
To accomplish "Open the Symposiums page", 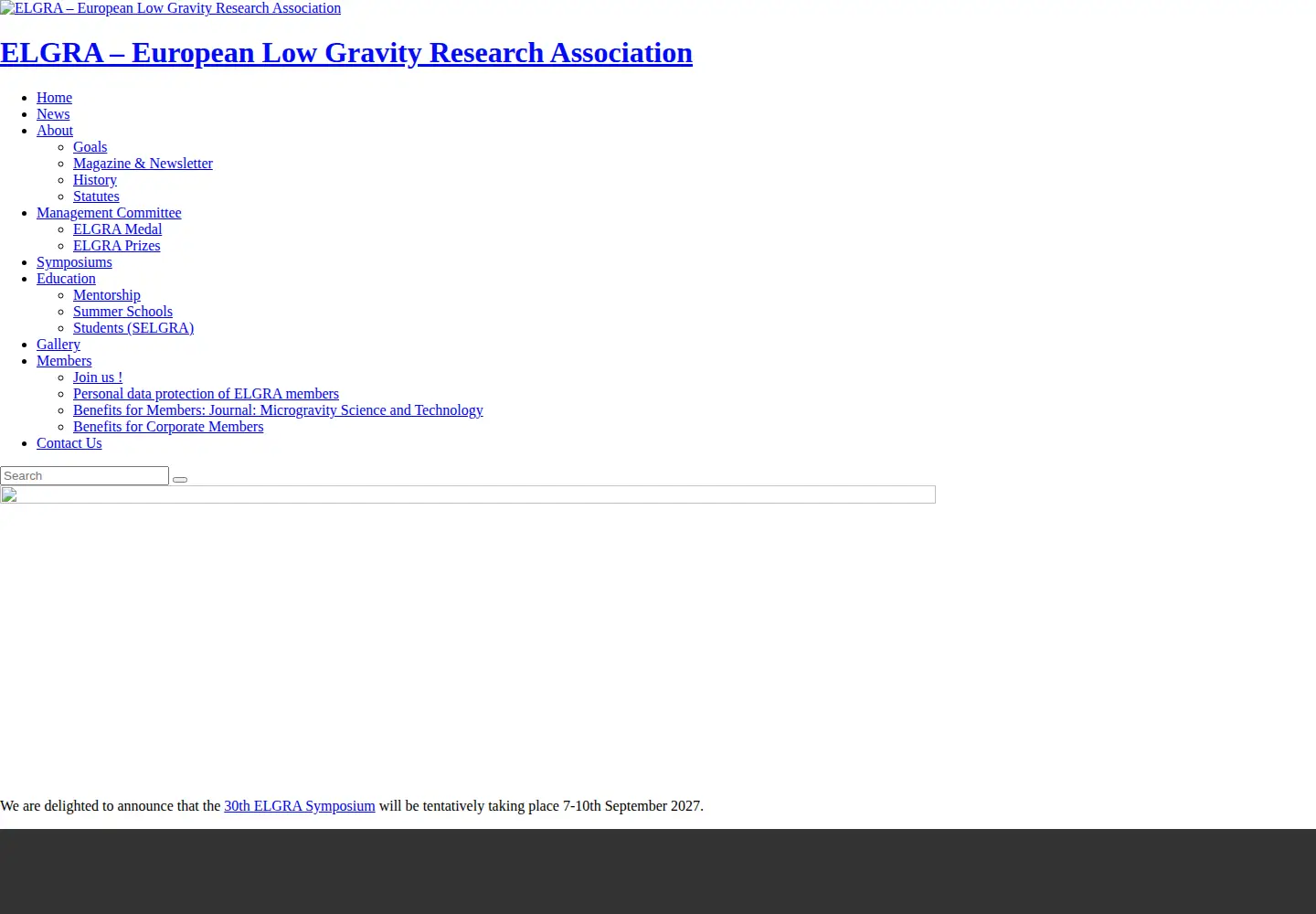I will [74, 262].
